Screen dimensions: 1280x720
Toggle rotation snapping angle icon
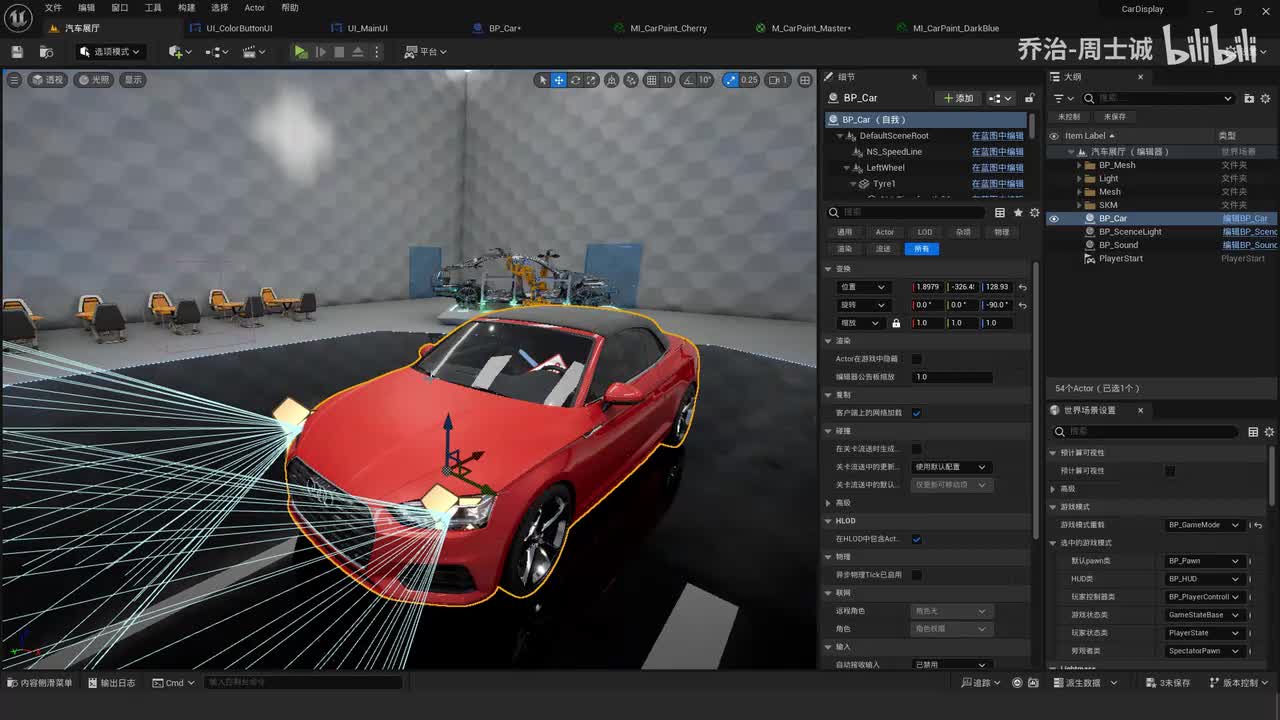(x=689, y=80)
